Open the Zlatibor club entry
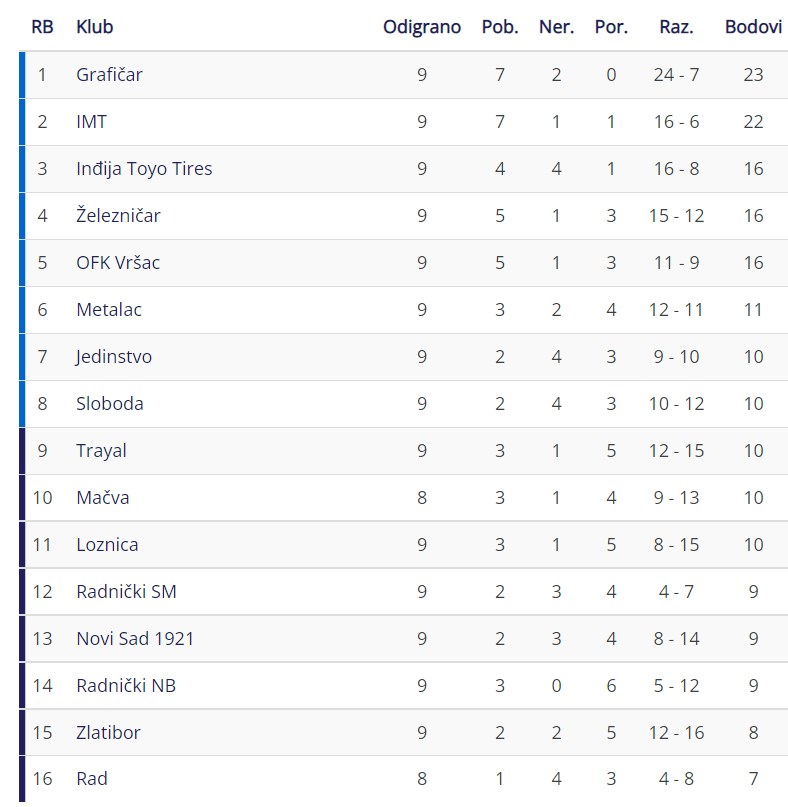788x807 pixels. coord(108,733)
